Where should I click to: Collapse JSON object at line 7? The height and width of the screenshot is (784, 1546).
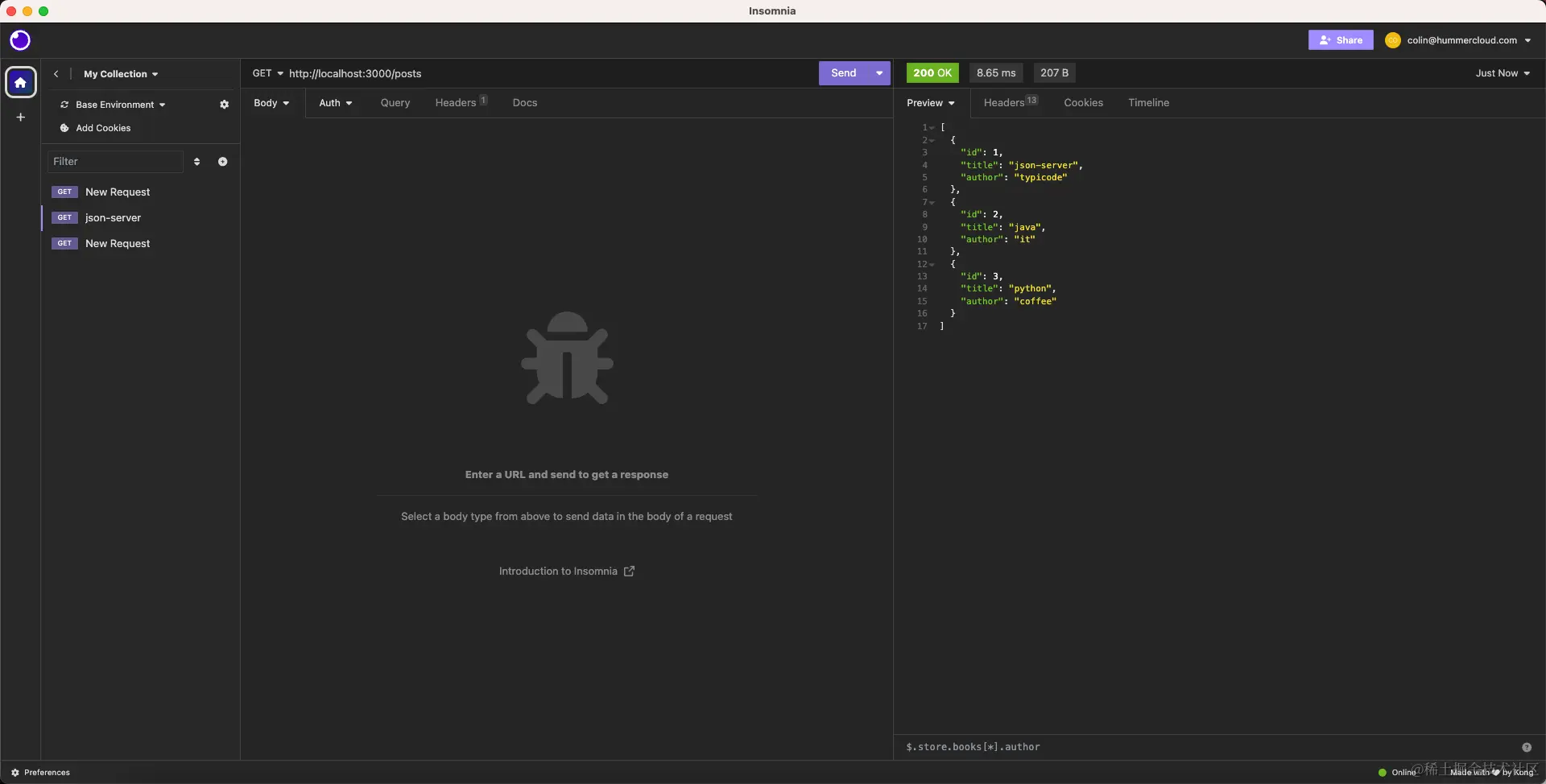tap(932, 203)
